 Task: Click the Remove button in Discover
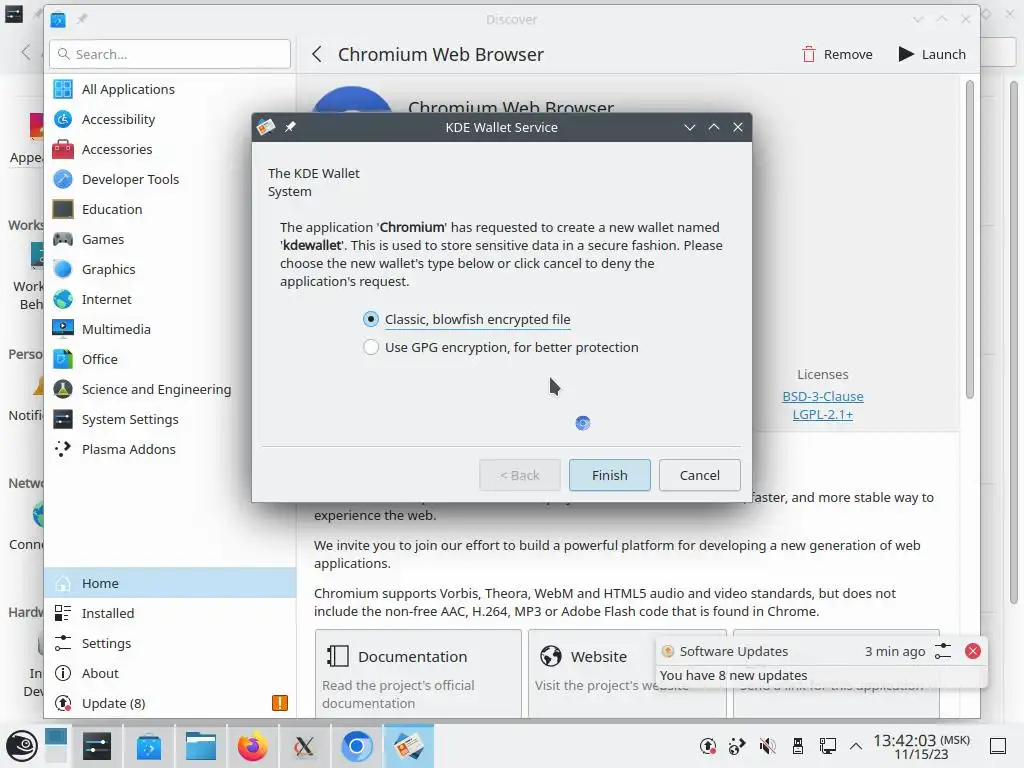click(837, 54)
